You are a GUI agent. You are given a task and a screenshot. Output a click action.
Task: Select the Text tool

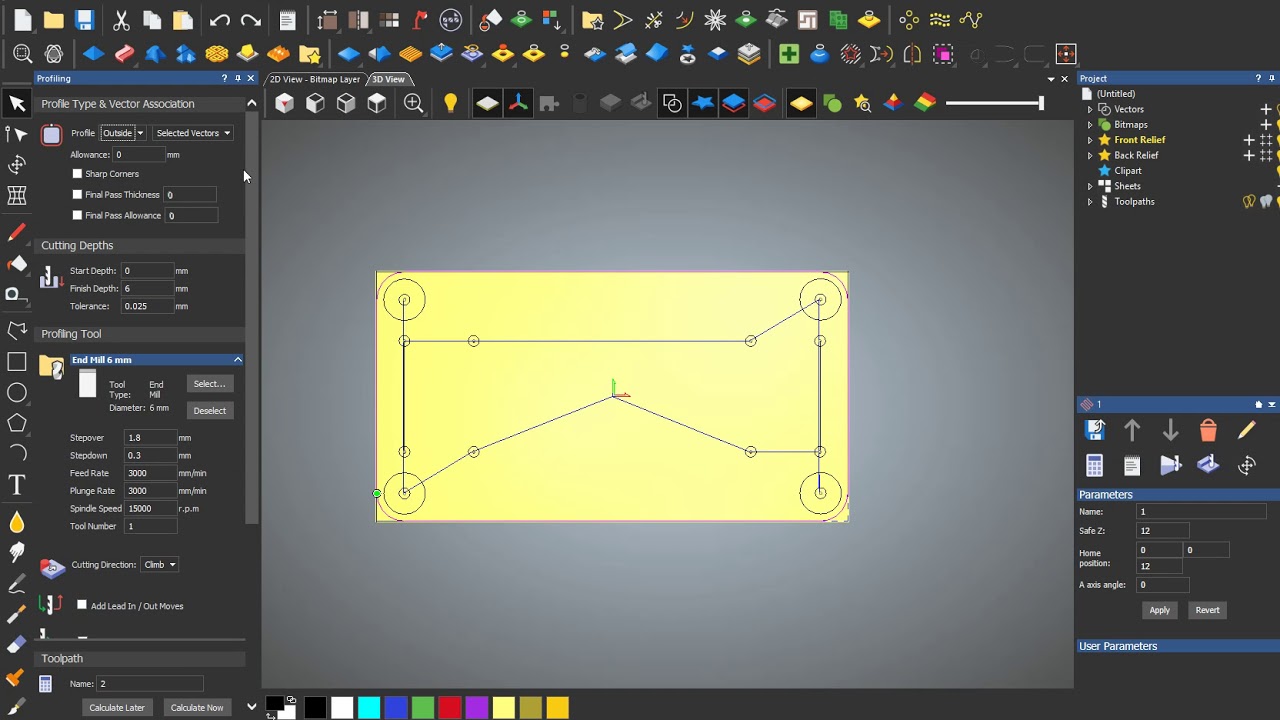[x=17, y=485]
